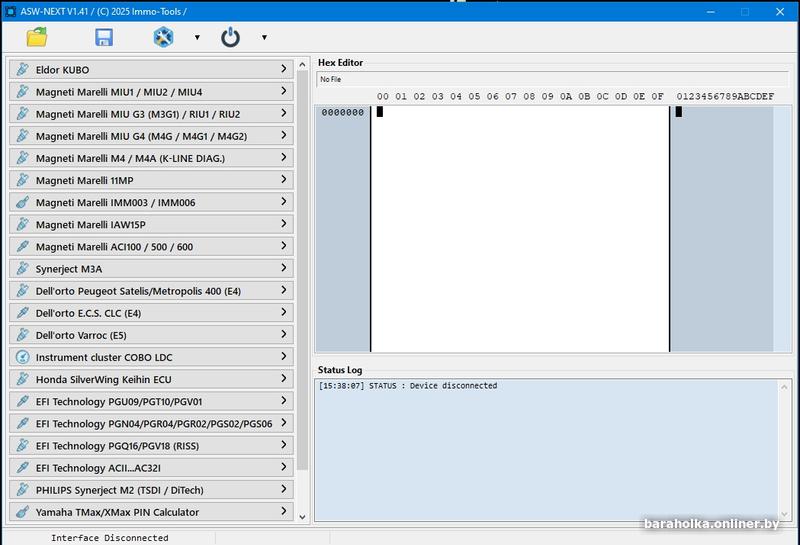Viewport: 800px width, 545px height.
Task: Expand the Yamaha TMax/XMax PIN Calculator chevron
Action: coord(284,511)
